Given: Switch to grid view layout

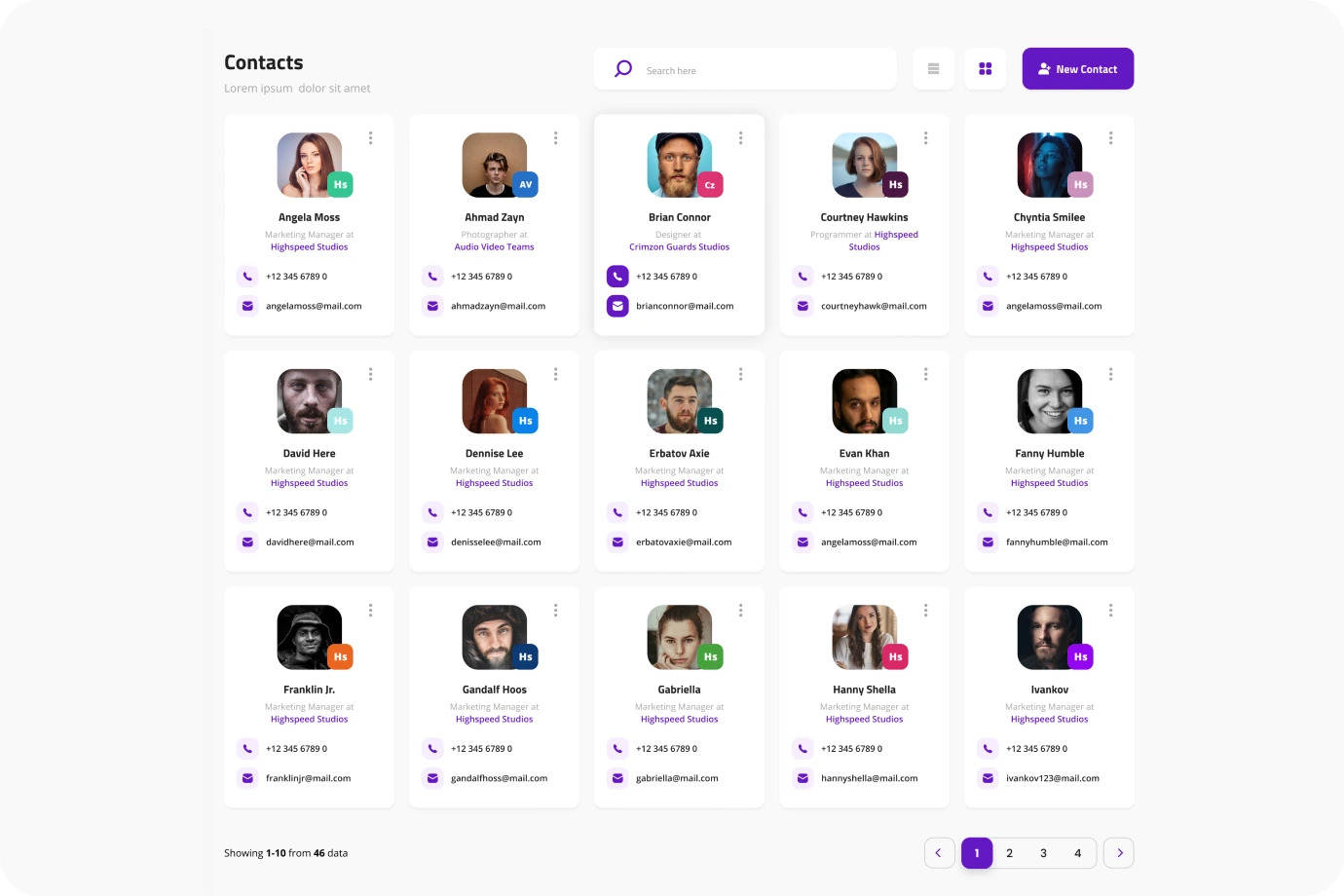Looking at the screenshot, I should click(x=985, y=69).
